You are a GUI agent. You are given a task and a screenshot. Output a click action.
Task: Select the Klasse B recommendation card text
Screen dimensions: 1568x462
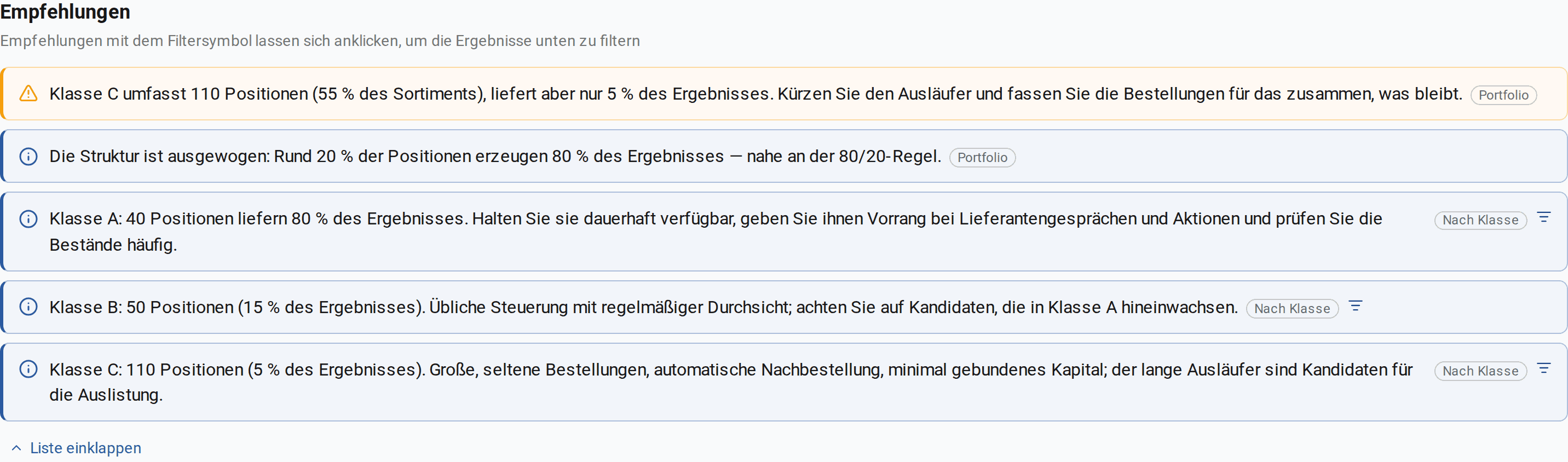(643, 307)
